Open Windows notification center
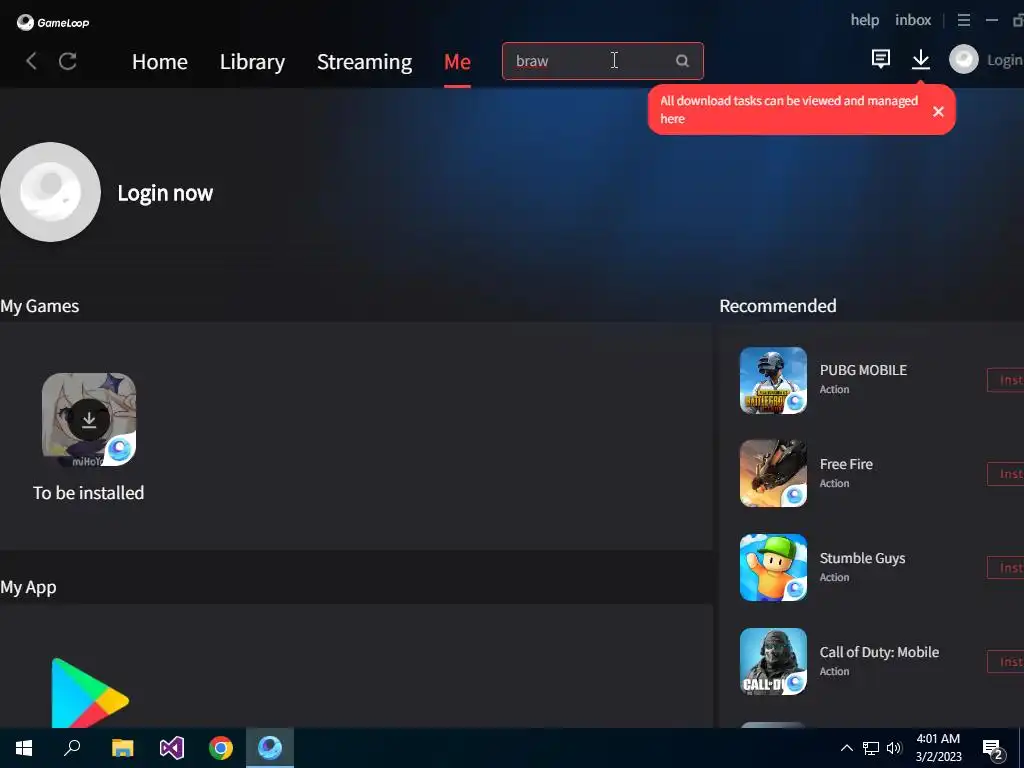This screenshot has width=1024, height=768. point(993,750)
